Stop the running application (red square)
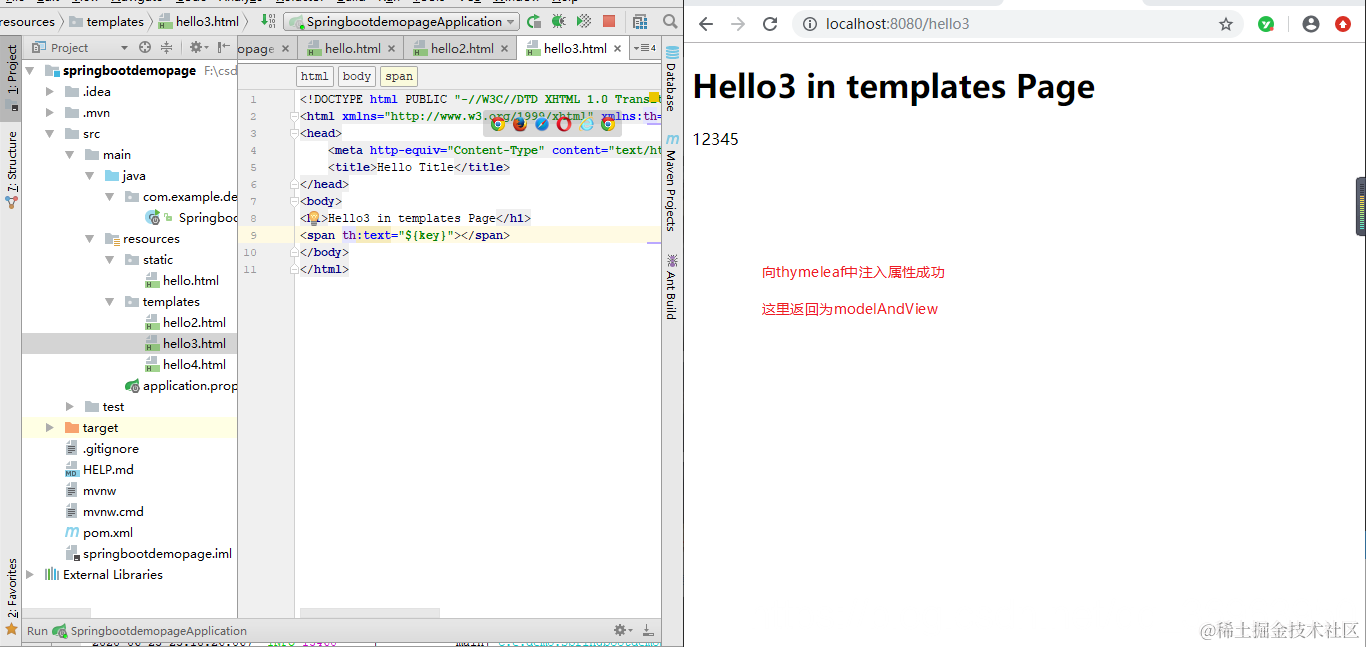Screen dimensions: 1366x647 (x=609, y=21)
